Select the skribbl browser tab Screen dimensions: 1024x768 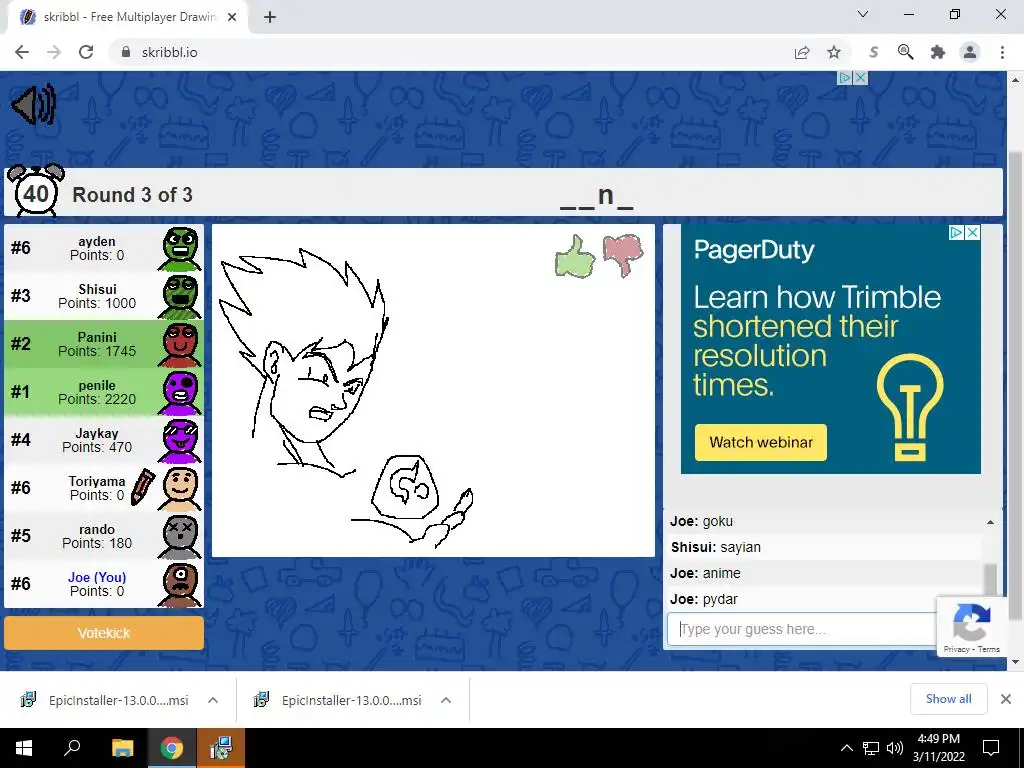point(127,17)
